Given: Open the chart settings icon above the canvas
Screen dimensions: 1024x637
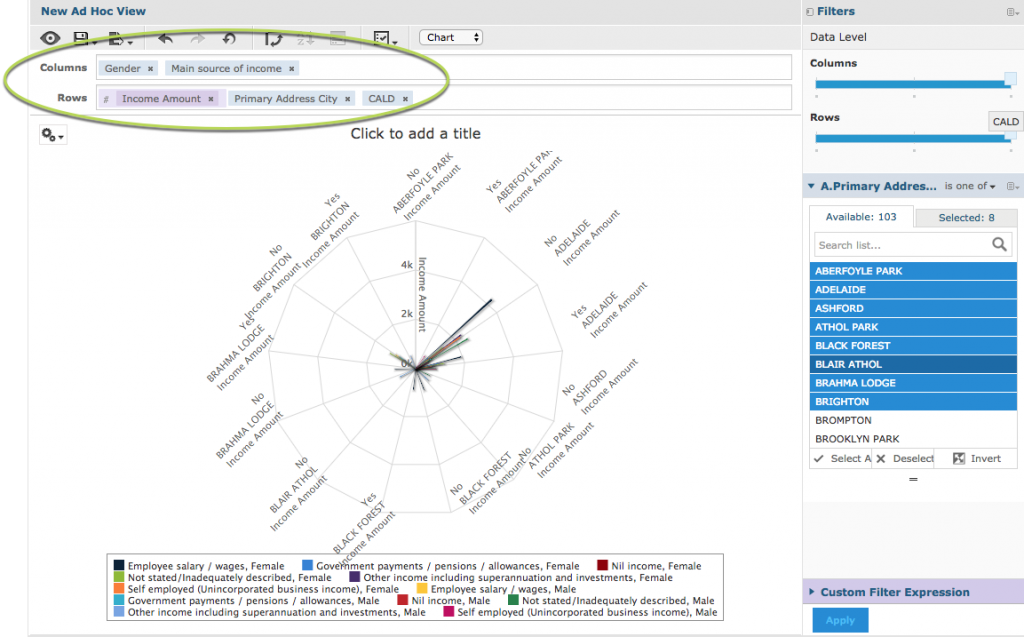Looking at the screenshot, I should coord(52,133).
